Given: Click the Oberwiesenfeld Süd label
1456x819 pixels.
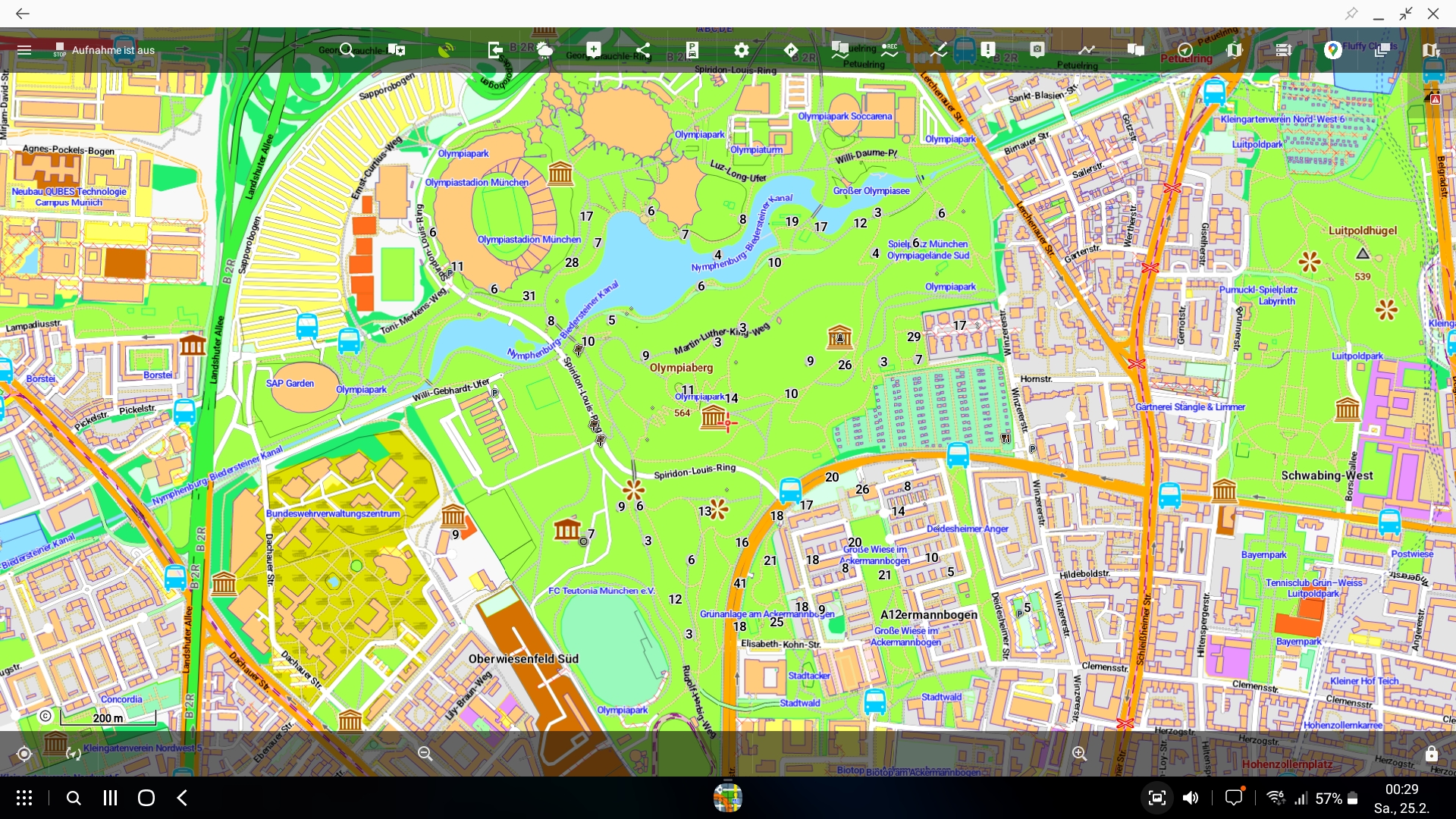Looking at the screenshot, I should (x=523, y=659).
